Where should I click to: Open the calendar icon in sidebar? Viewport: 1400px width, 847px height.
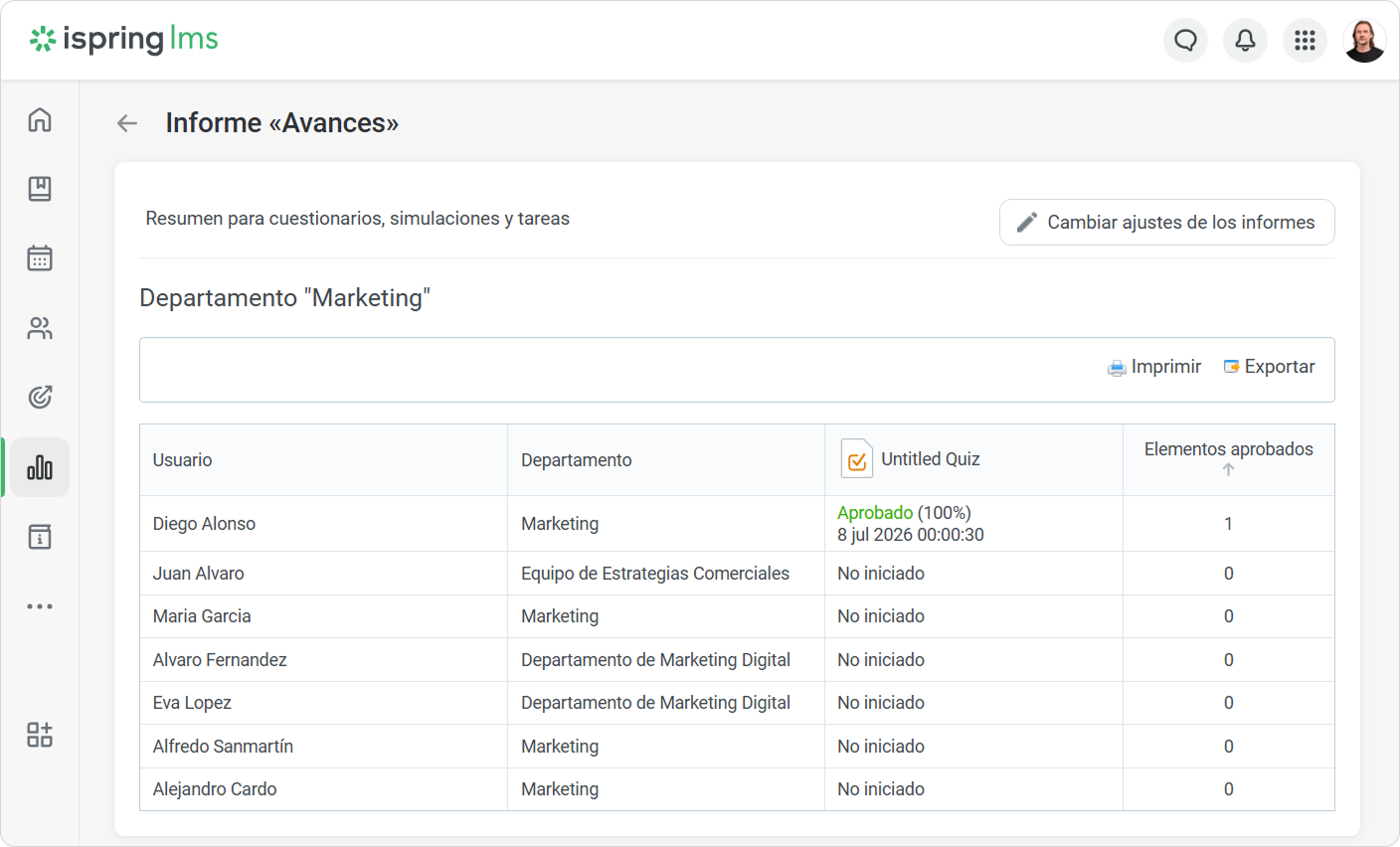pos(40,258)
